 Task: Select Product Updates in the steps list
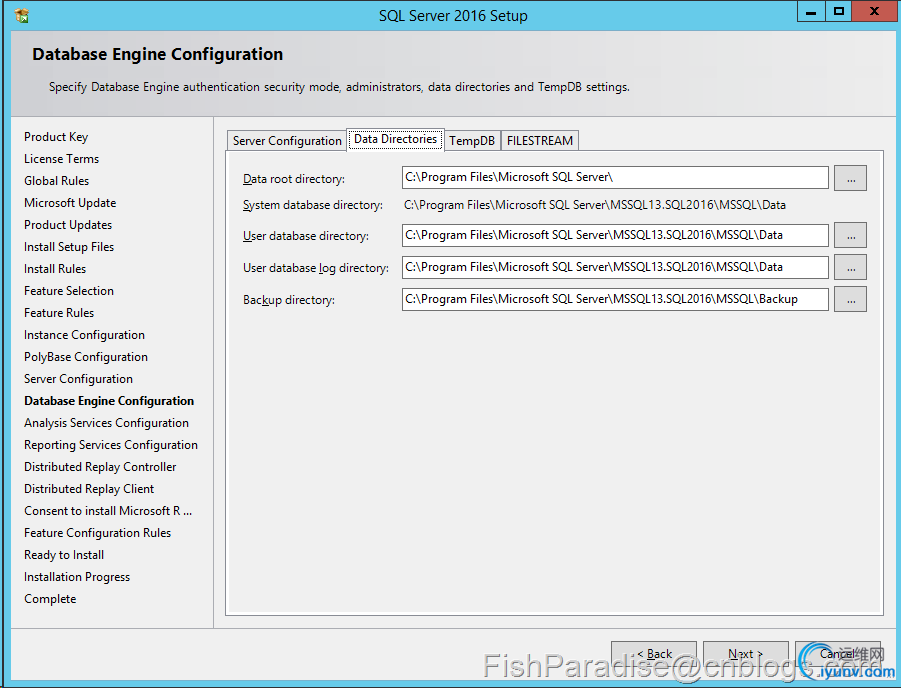tap(68, 225)
